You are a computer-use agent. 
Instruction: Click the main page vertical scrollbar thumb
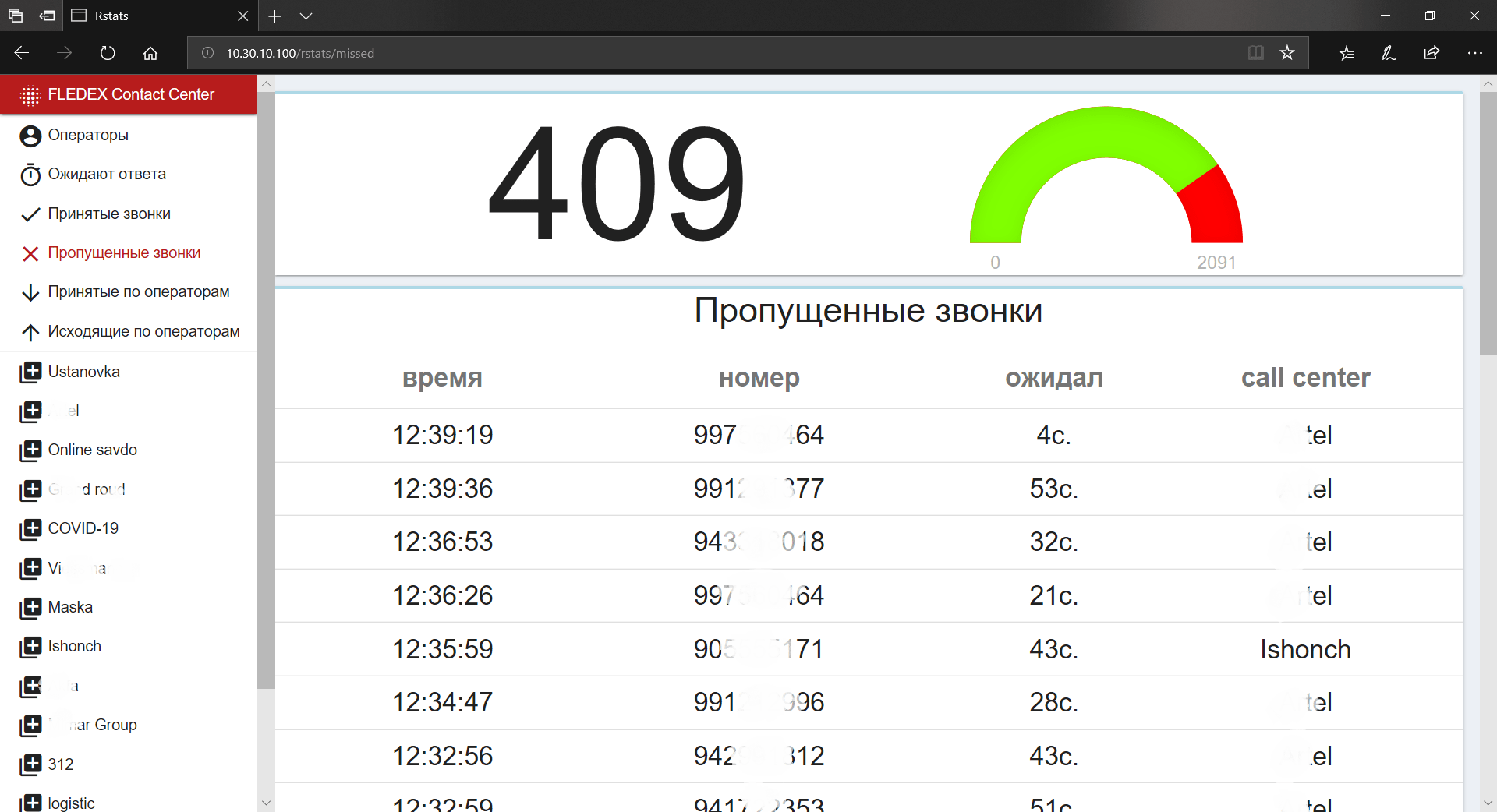(x=1488, y=224)
